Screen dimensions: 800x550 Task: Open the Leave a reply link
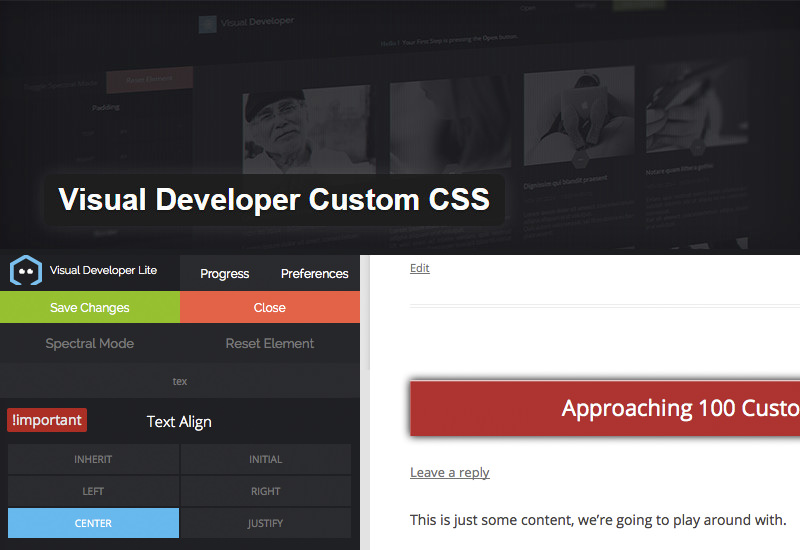coord(449,472)
